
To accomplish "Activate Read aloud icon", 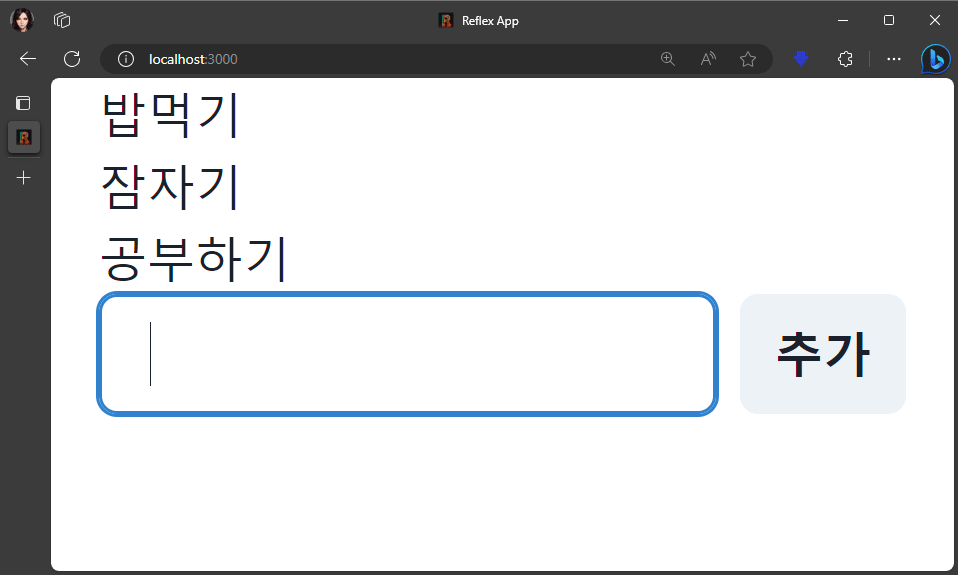I will pyautogui.click(x=708, y=59).
